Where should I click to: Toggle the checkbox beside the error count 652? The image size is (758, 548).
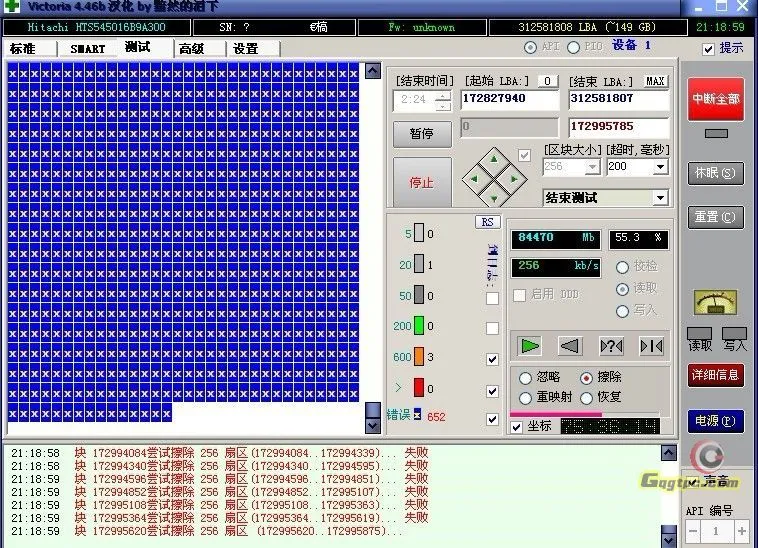(492, 419)
